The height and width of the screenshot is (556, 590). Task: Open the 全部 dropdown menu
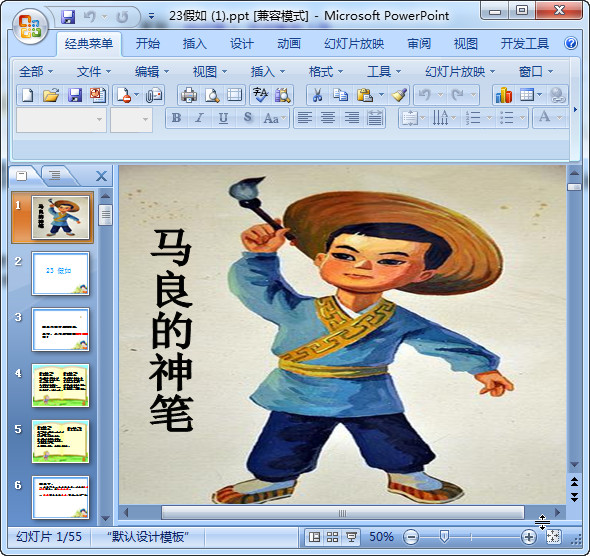pyautogui.click(x=36, y=71)
